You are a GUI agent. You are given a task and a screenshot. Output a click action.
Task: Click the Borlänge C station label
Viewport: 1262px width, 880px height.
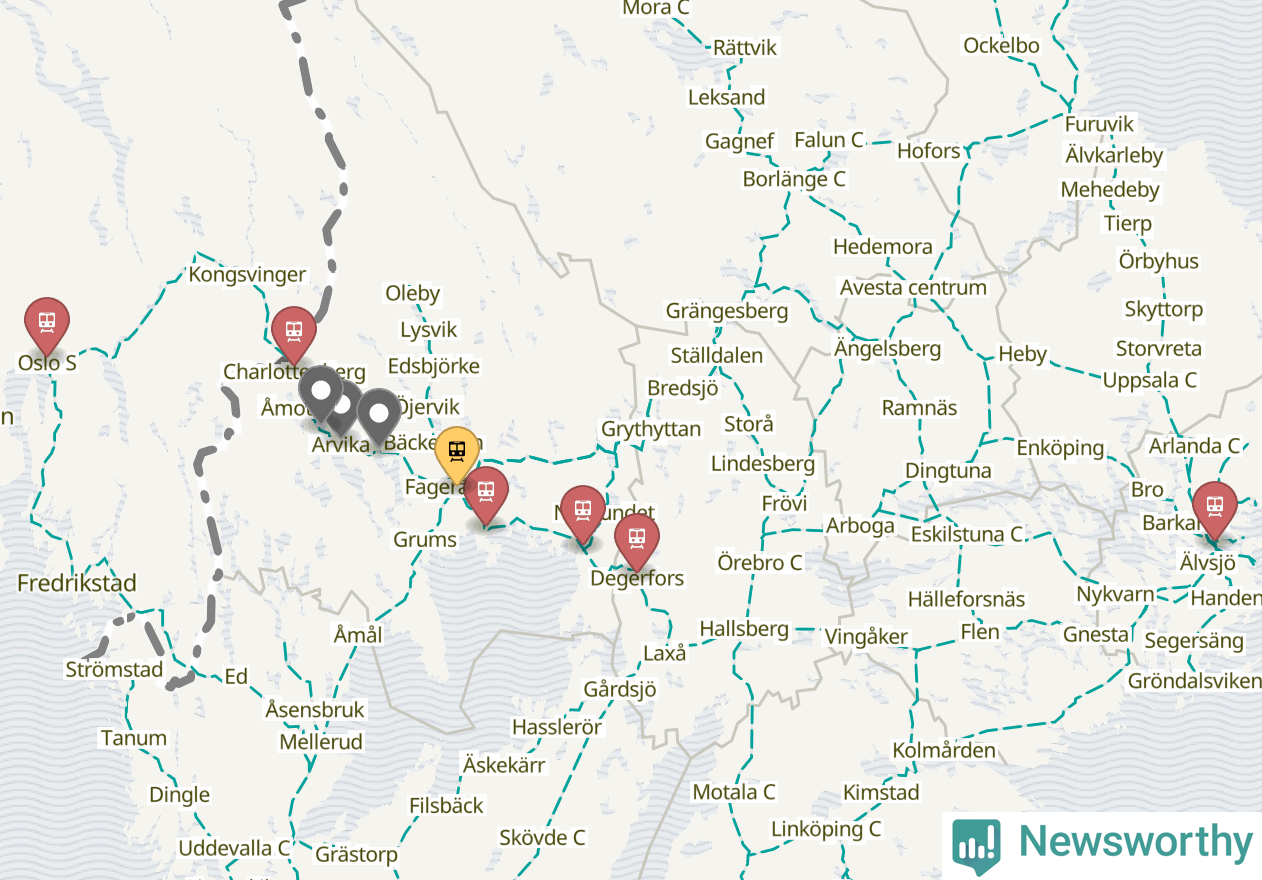coord(794,179)
